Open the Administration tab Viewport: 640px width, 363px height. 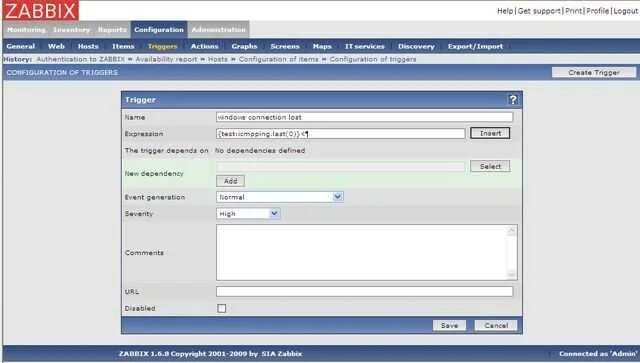pyautogui.click(x=218, y=30)
